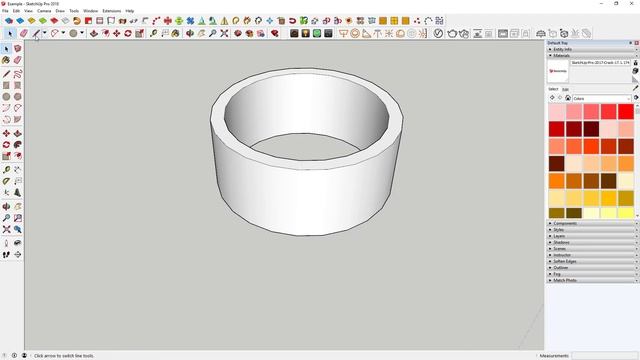This screenshot has width=640, height=360.
Task: Click the home icon in Materials browser
Action: [x=568, y=98]
